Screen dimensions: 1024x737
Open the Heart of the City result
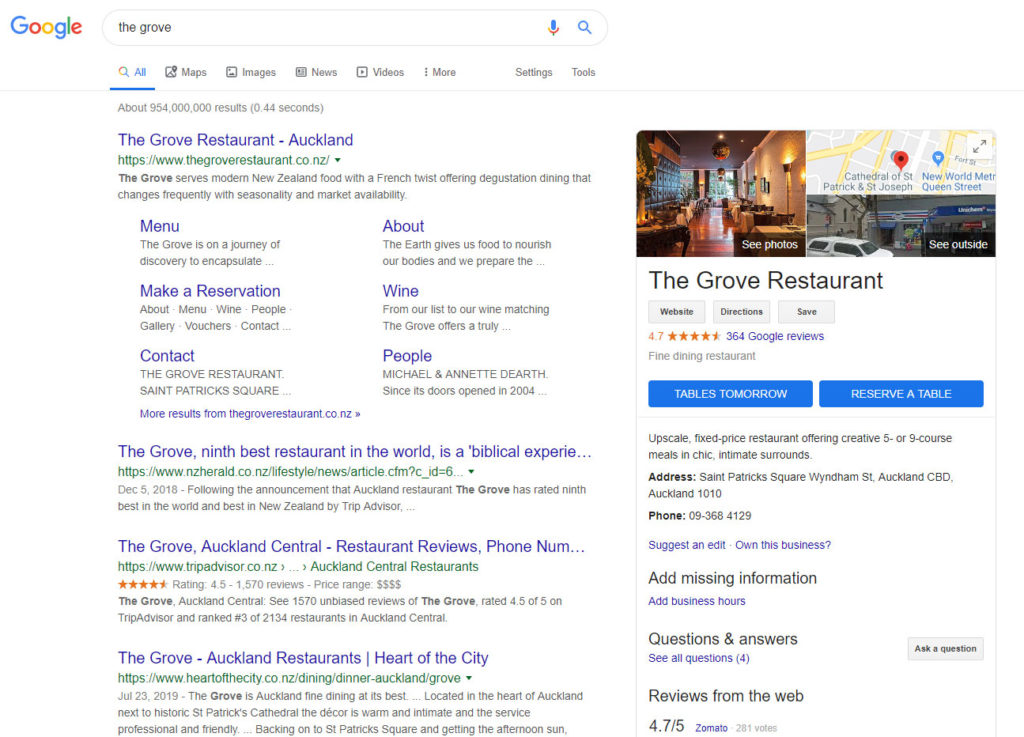(303, 658)
